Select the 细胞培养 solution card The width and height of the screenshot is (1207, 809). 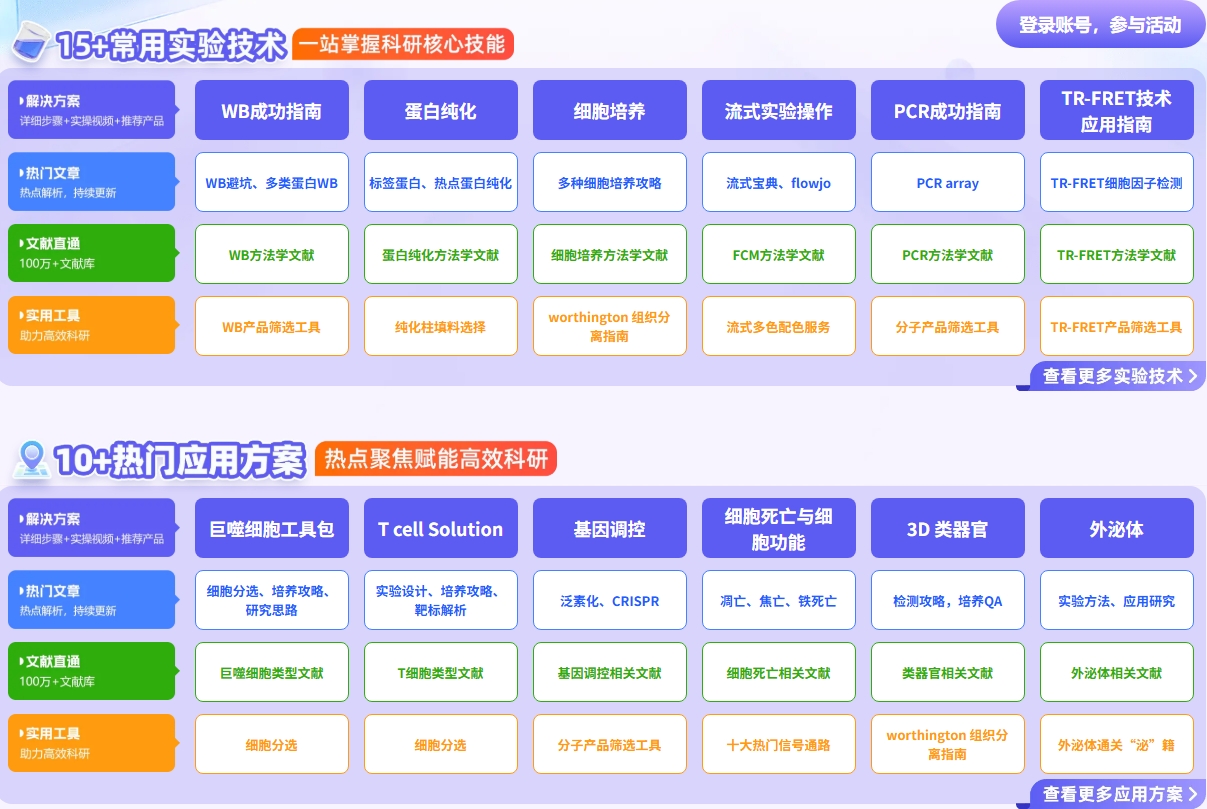(610, 110)
